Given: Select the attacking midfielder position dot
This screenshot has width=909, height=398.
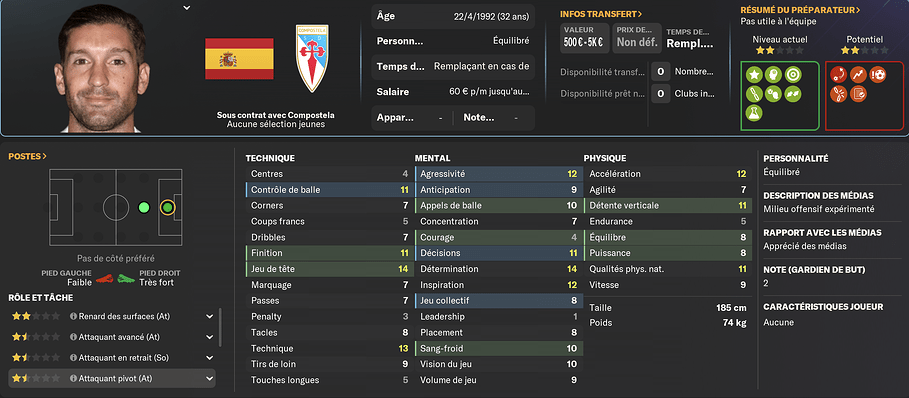Looking at the screenshot, I should tap(144, 207).
